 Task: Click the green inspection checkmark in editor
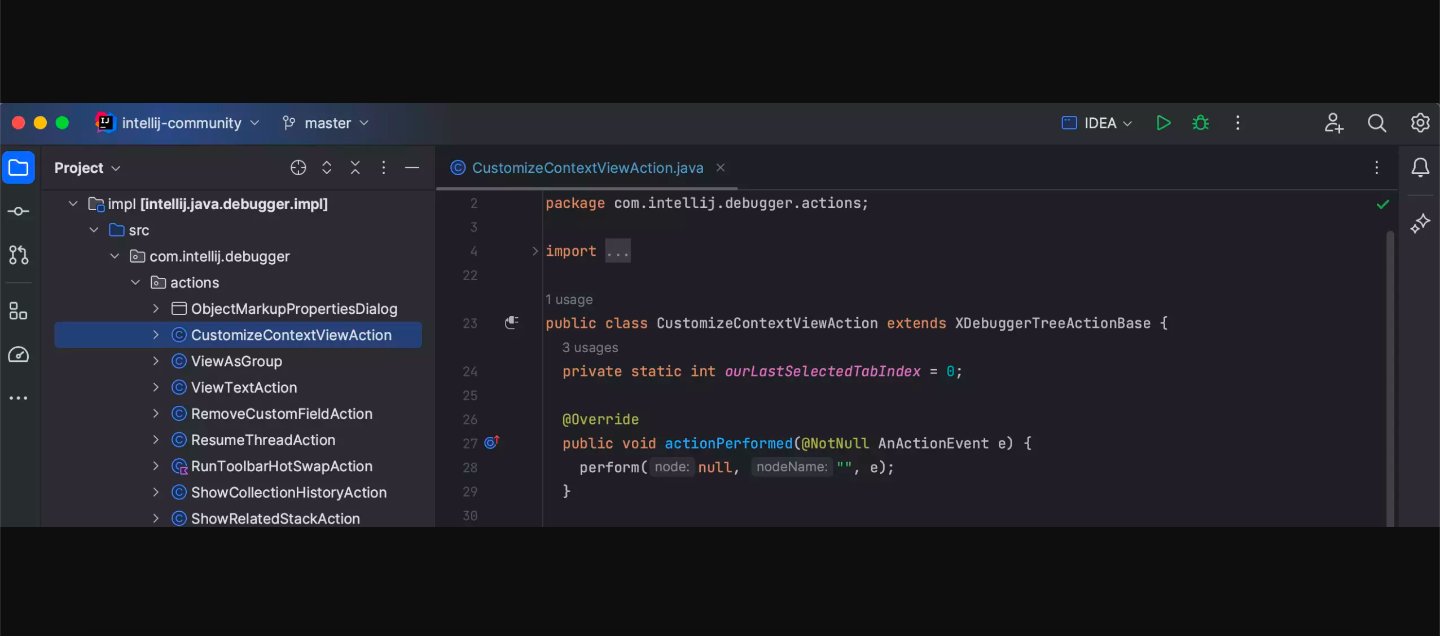(x=1383, y=204)
